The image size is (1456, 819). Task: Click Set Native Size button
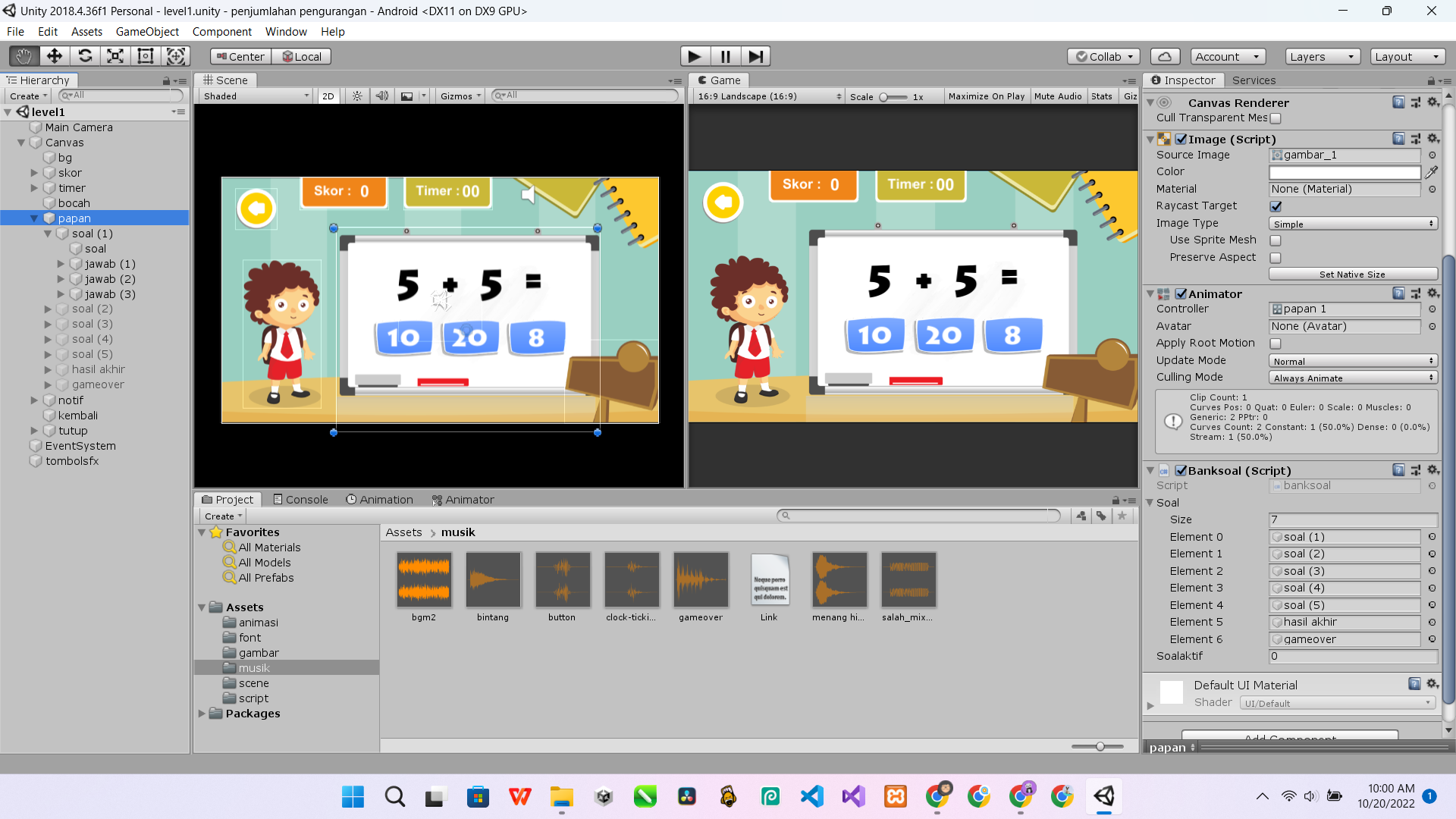pos(1352,275)
